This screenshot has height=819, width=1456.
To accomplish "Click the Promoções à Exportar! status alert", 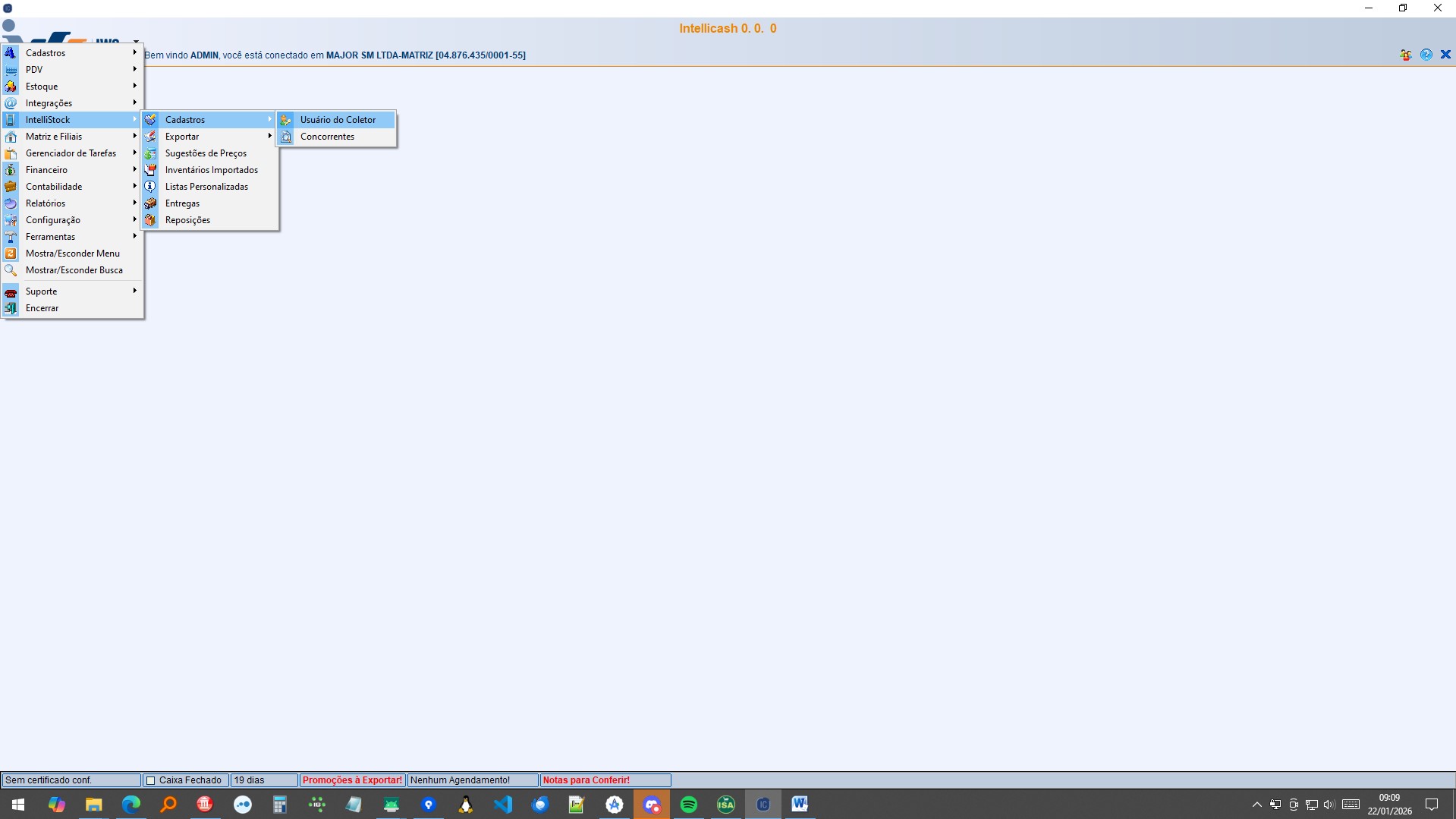I will (352, 780).
